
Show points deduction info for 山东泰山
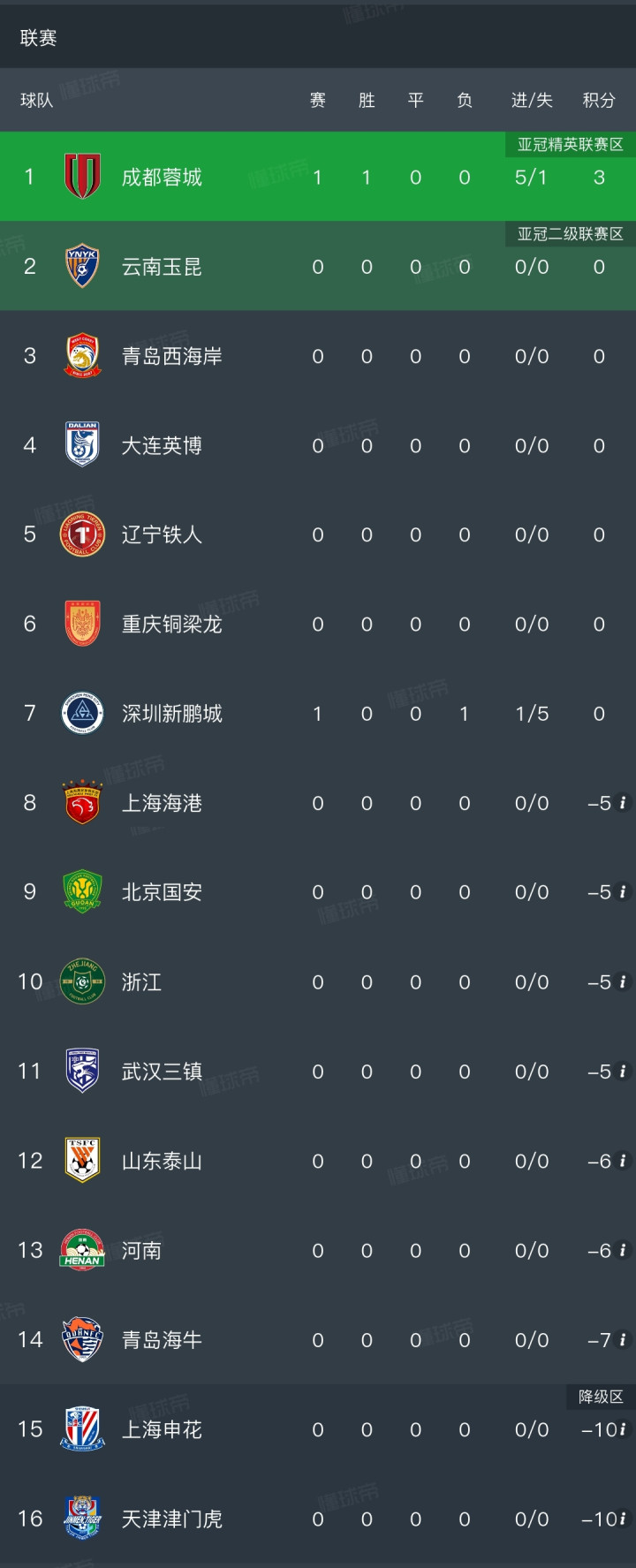tap(623, 1161)
